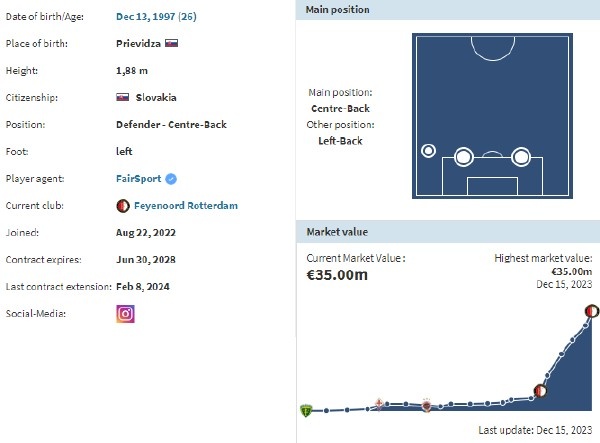
Task: Open the Feyenoord Rotterdam club link
Action: (186, 206)
